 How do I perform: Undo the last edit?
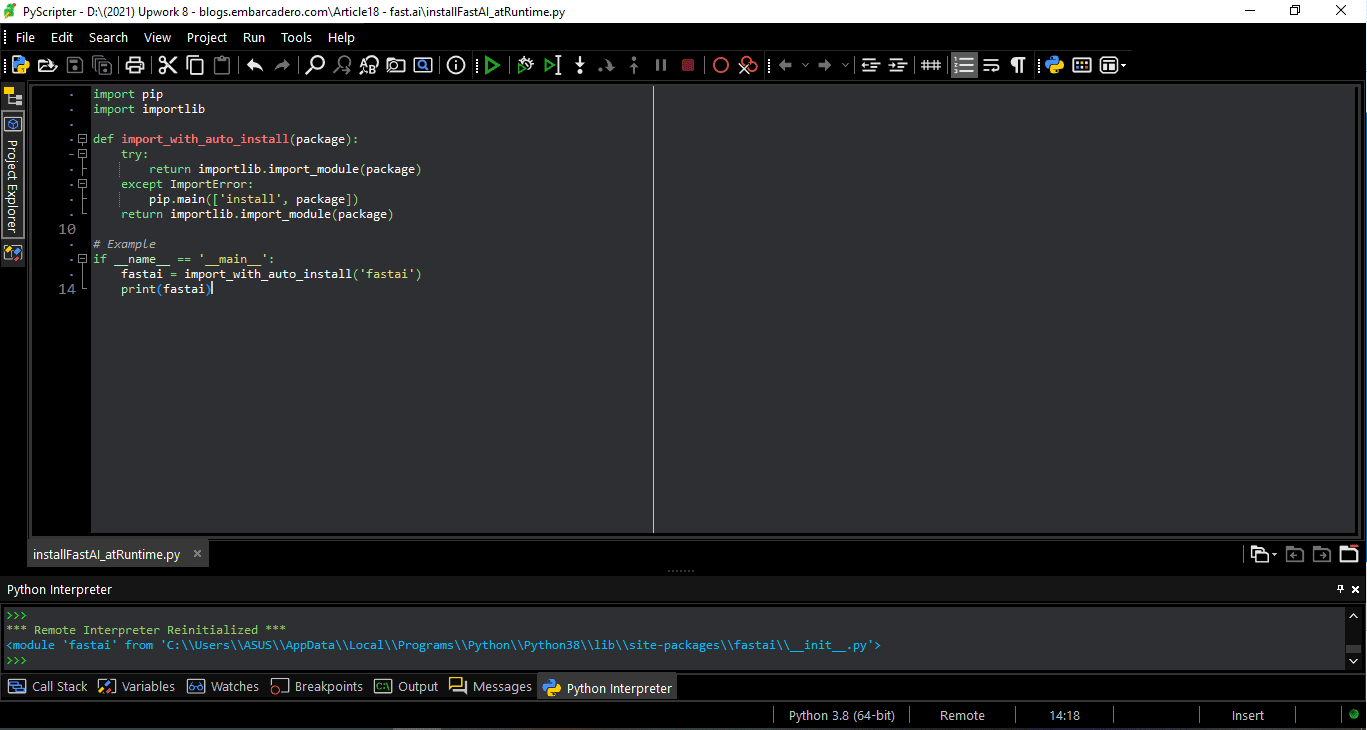255,65
